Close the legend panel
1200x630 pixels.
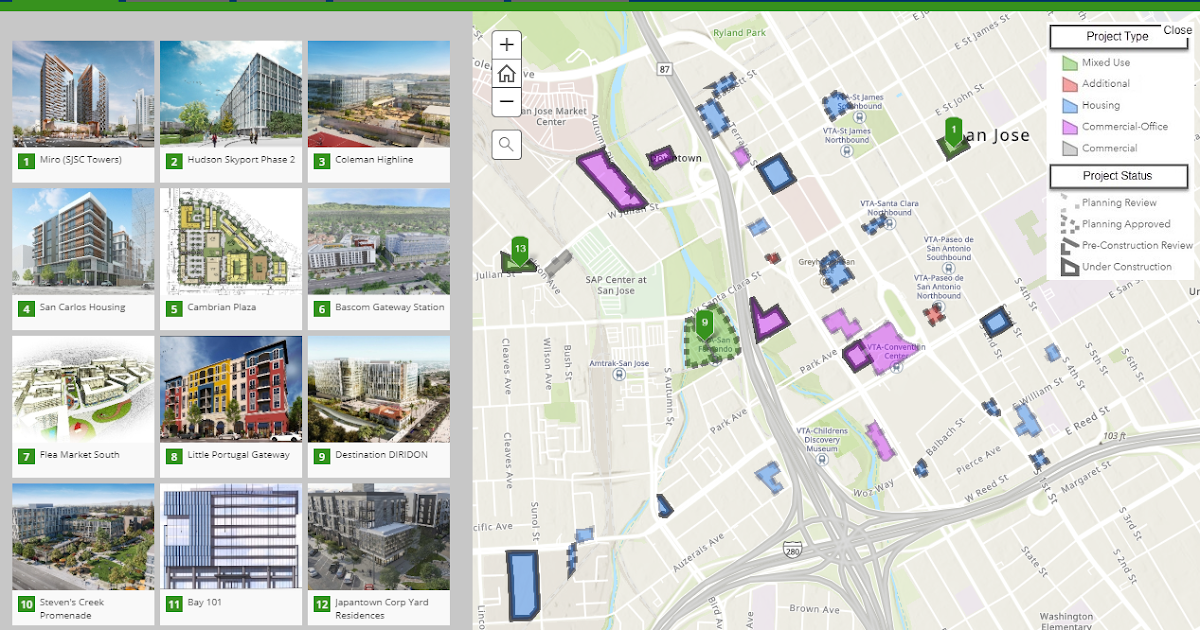click(1178, 31)
